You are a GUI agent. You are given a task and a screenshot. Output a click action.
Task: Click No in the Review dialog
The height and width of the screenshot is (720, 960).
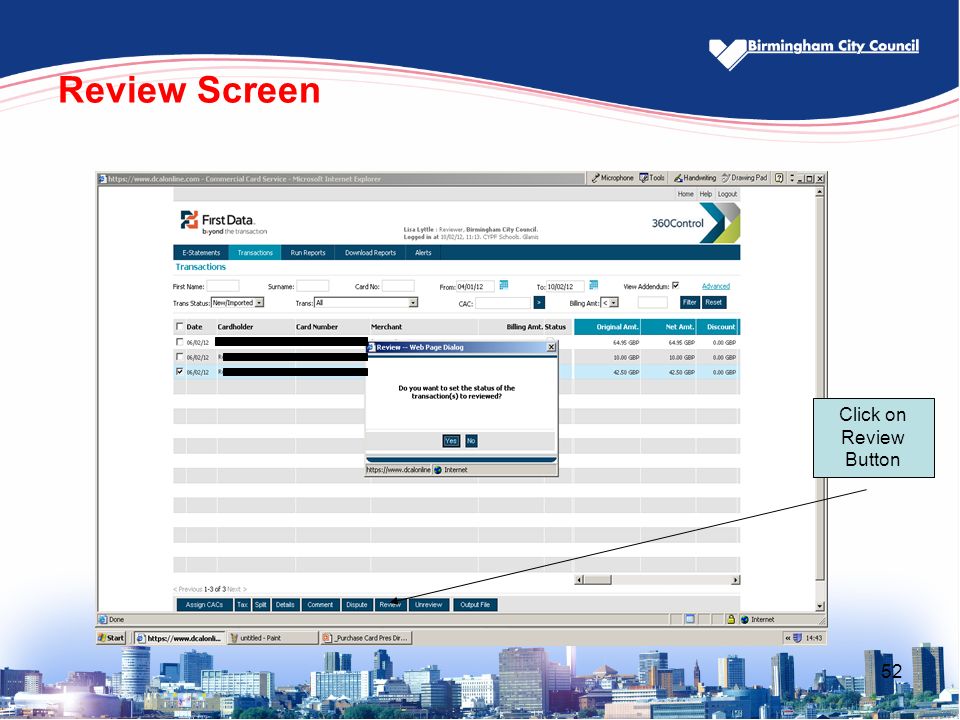(x=471, y=441)
